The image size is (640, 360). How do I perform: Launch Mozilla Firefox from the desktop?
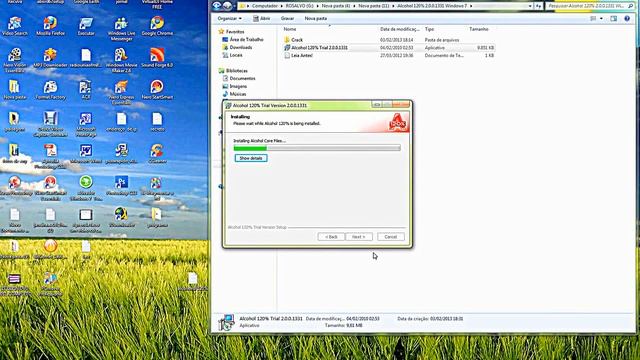[50, 26]
